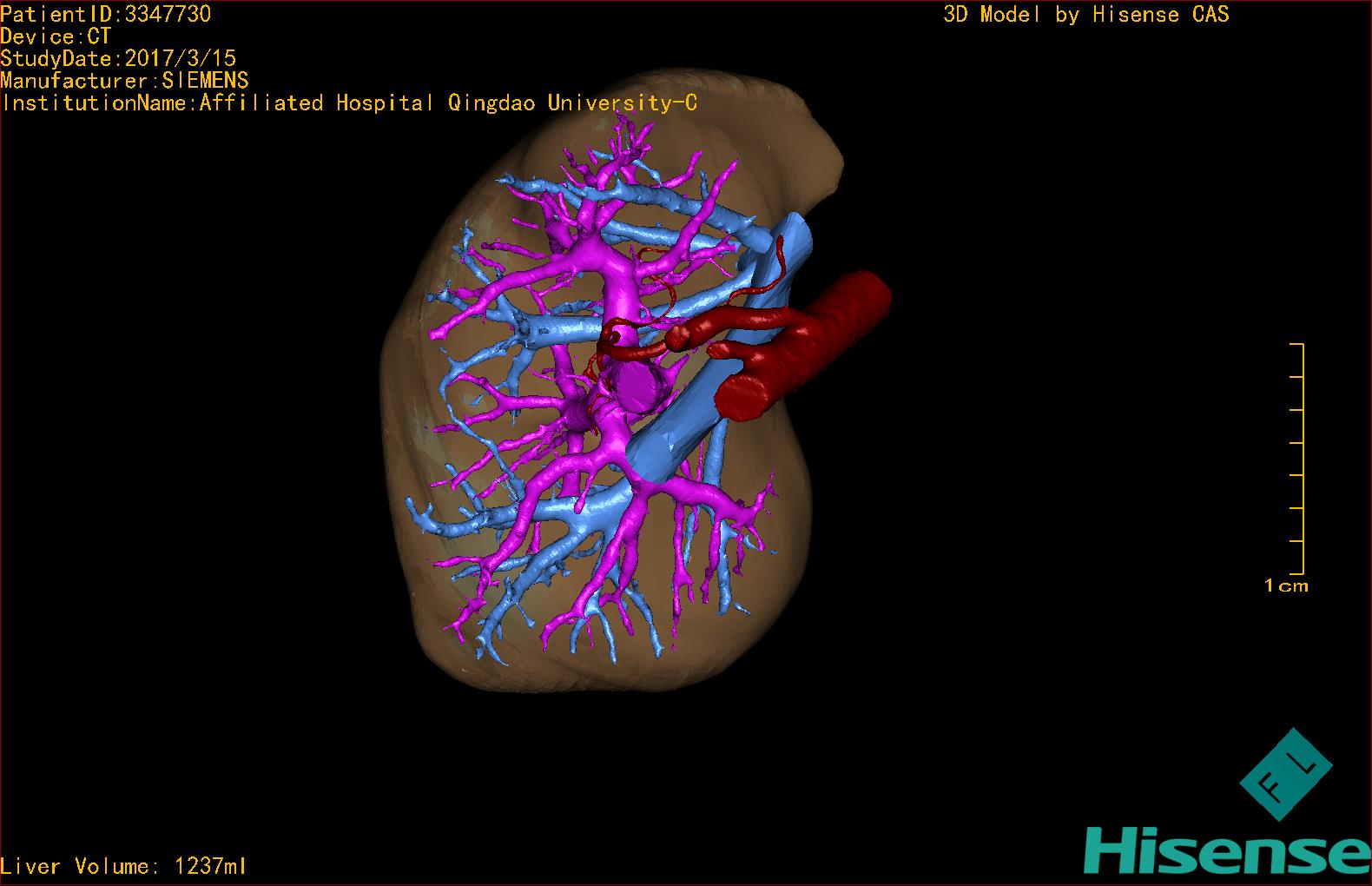The width and height of the screenshot is (1372, 886).
Task: Click the teal FL diamond icon
Action: click(1285, 774)
